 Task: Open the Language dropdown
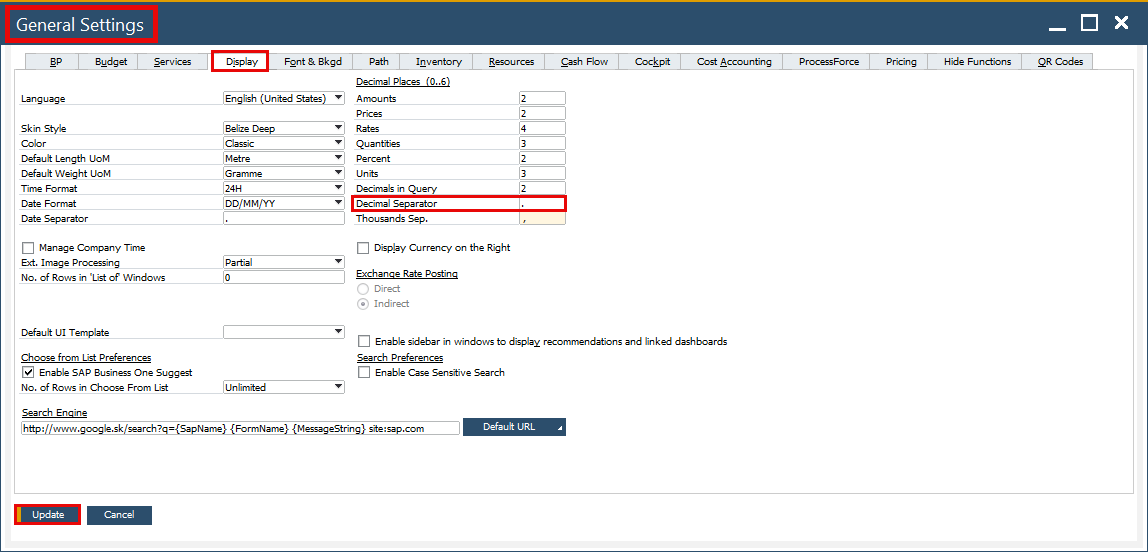[x=283, y=98]
